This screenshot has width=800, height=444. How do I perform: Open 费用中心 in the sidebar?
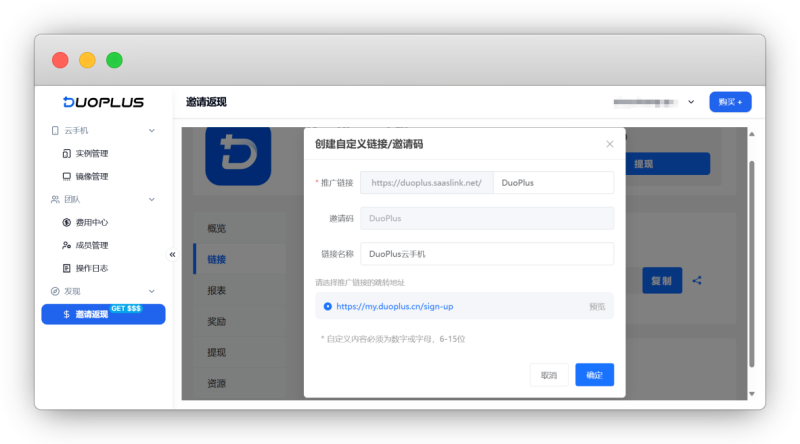click(92, 223)
